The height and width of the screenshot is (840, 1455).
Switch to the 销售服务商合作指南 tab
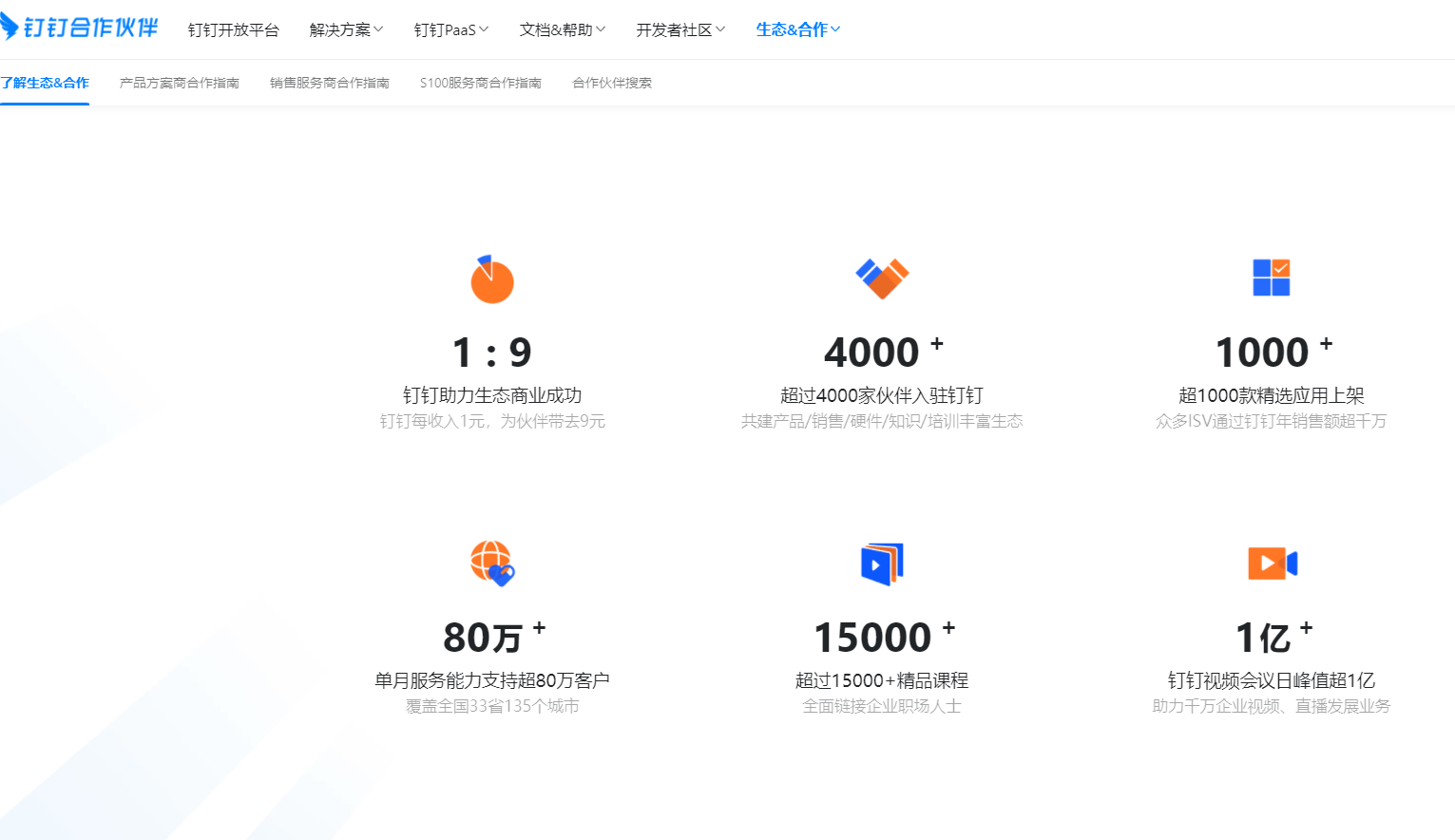(x=330, y=83)
